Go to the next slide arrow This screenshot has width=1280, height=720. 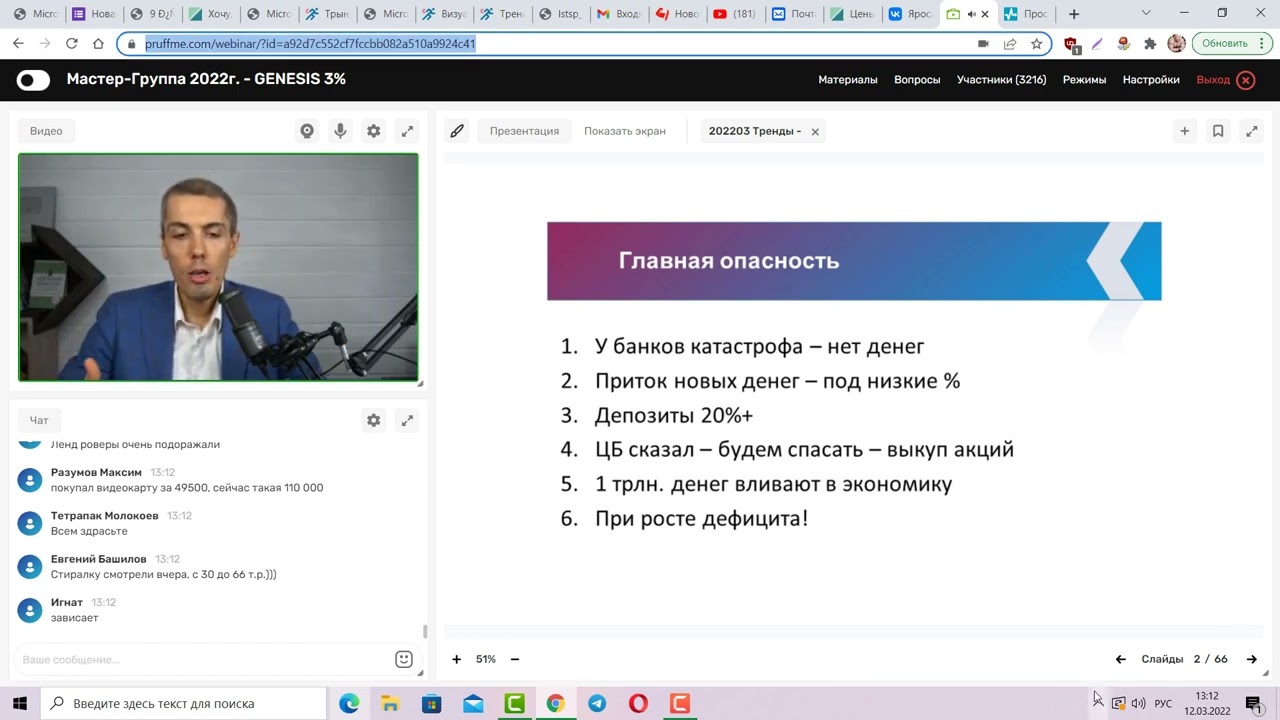tap(1251, 659)
